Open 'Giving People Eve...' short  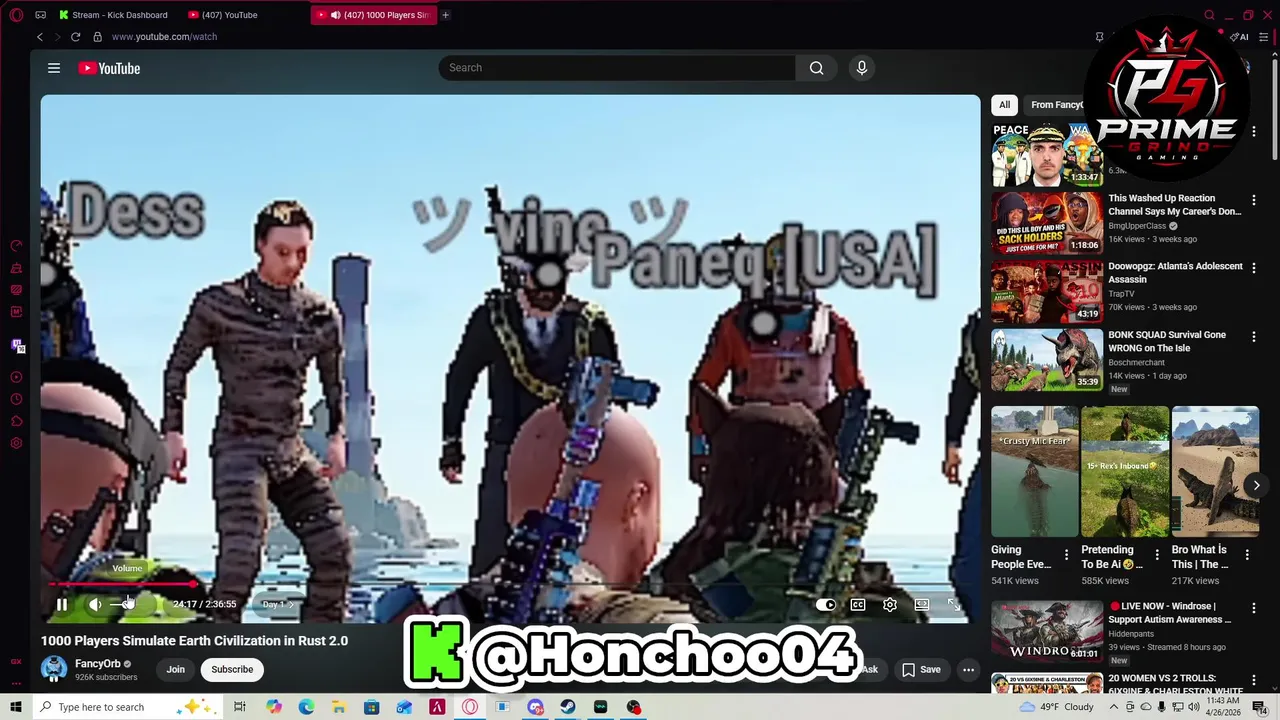[1035, 471]
